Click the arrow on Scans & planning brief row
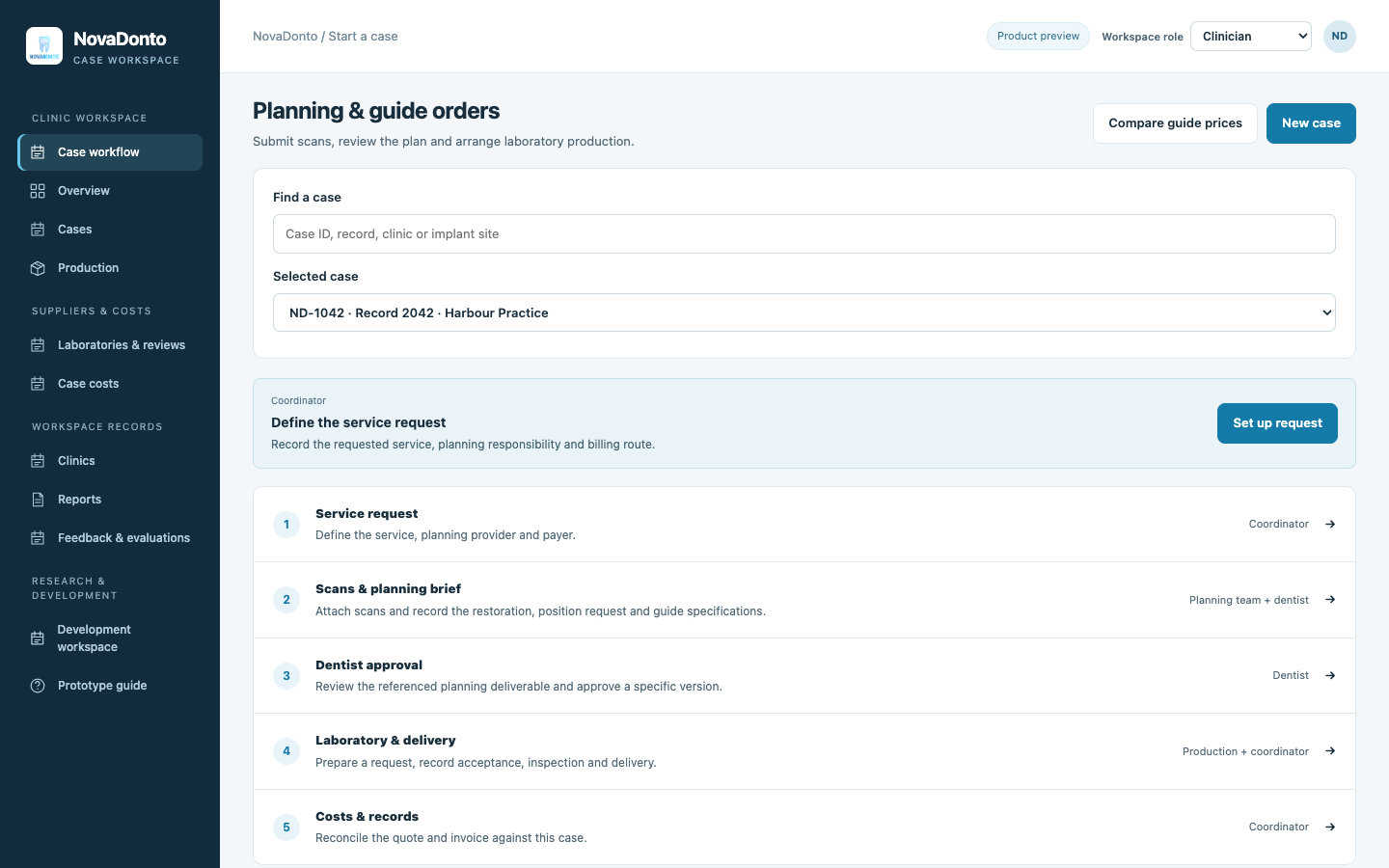Viewport: 1389px width, 868px height. click(x=1330, y=600)
